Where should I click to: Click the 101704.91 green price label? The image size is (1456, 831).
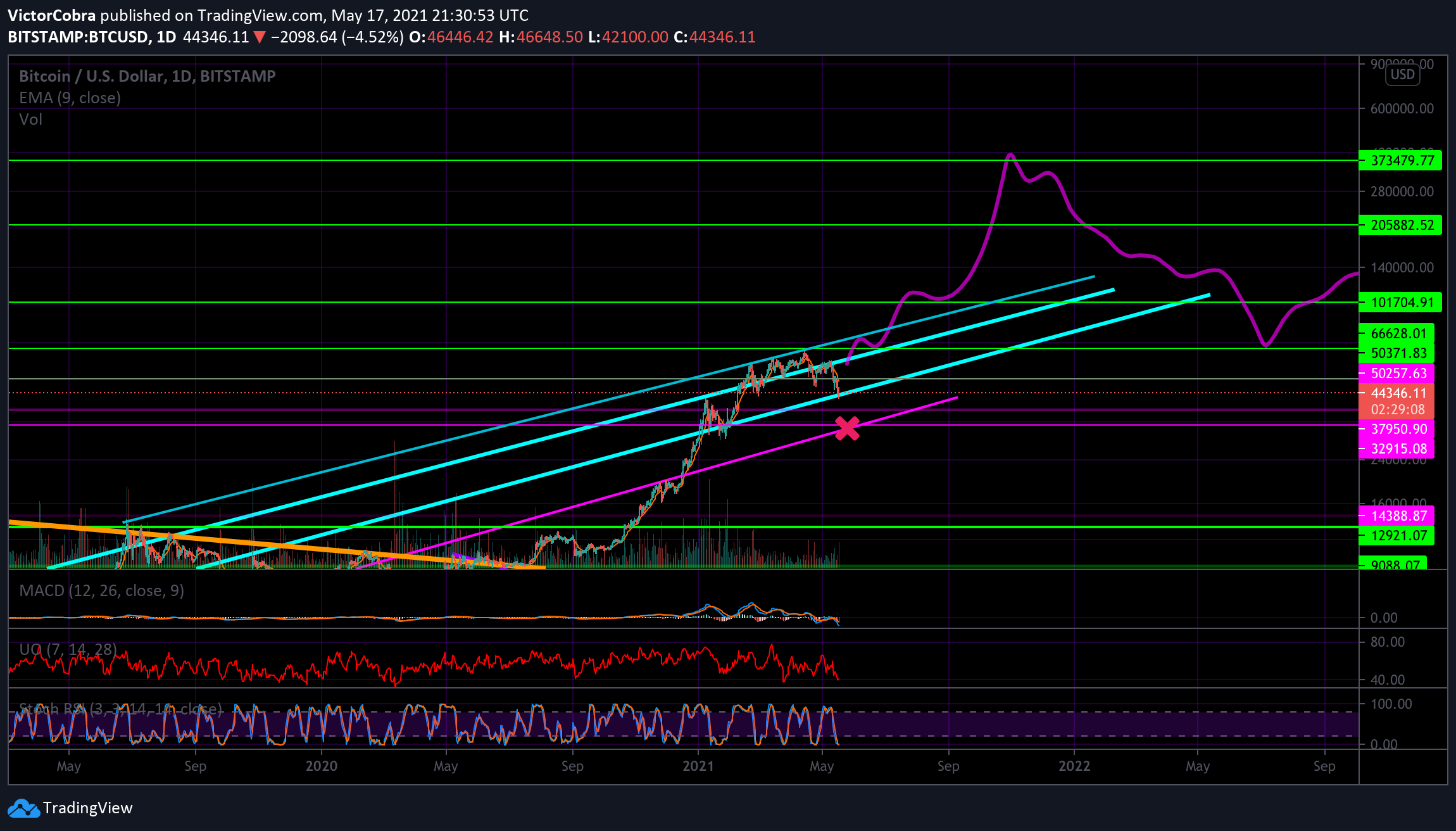click(1400, 302)
